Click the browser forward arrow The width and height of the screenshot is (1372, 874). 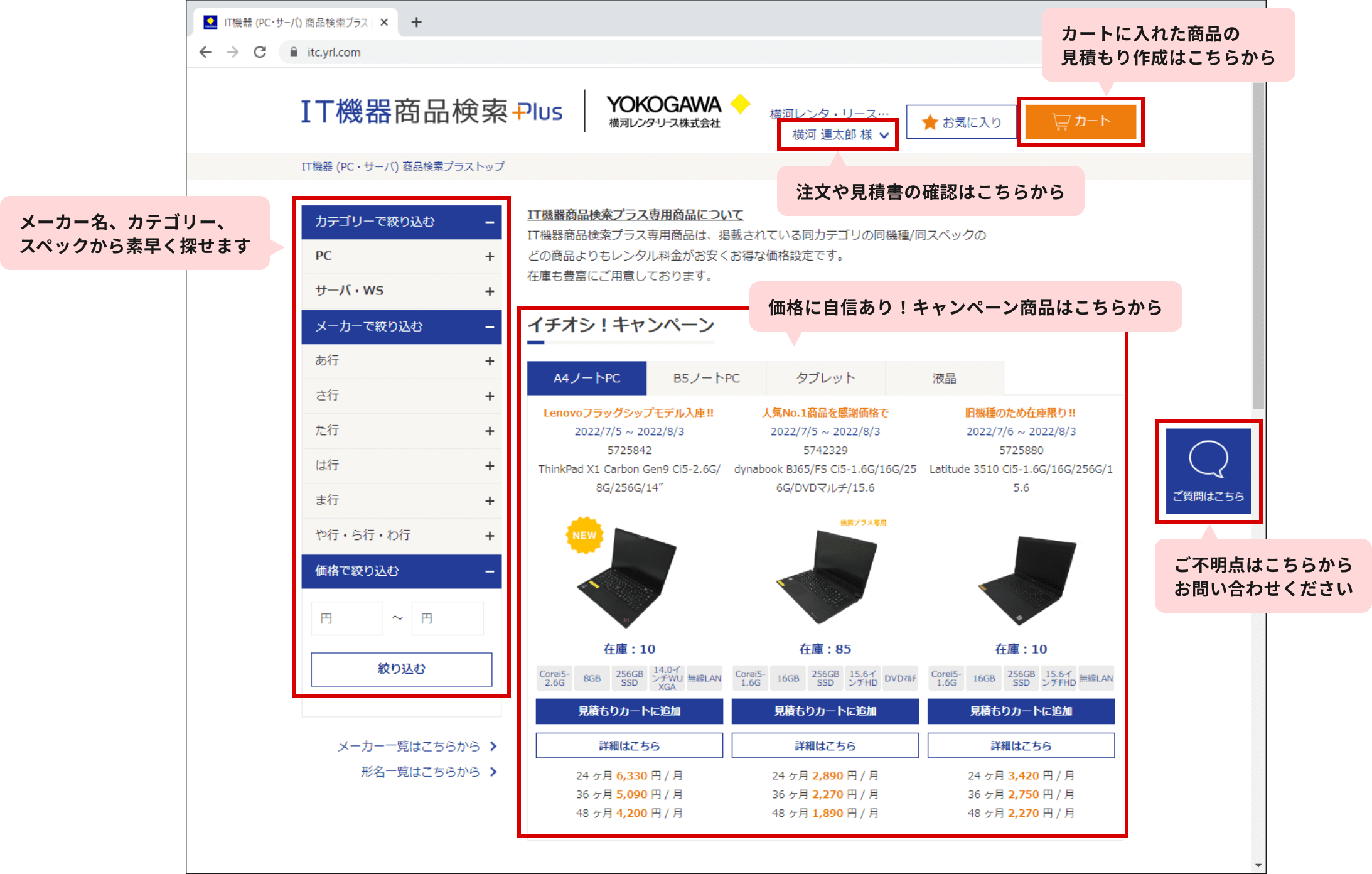pos(233,52)
